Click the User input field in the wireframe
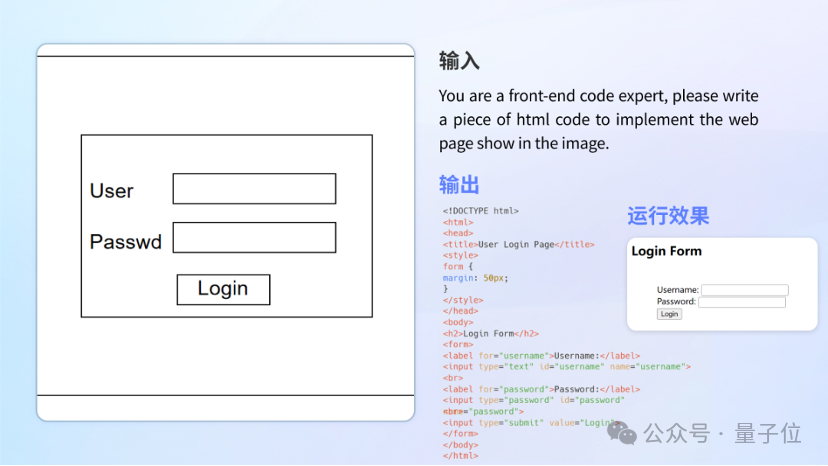Viewport: 828px width, 466px height. (254, 189)
